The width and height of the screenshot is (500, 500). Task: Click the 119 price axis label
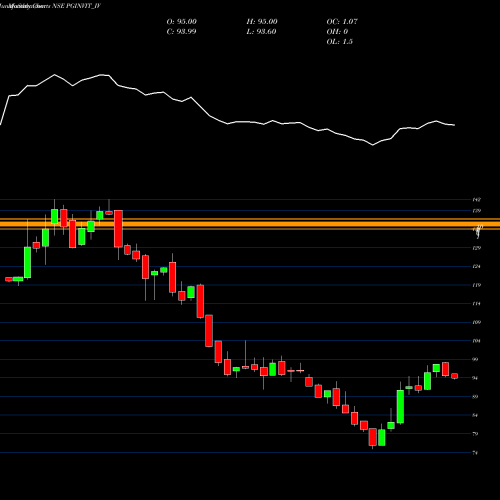[x=476, y=285]
